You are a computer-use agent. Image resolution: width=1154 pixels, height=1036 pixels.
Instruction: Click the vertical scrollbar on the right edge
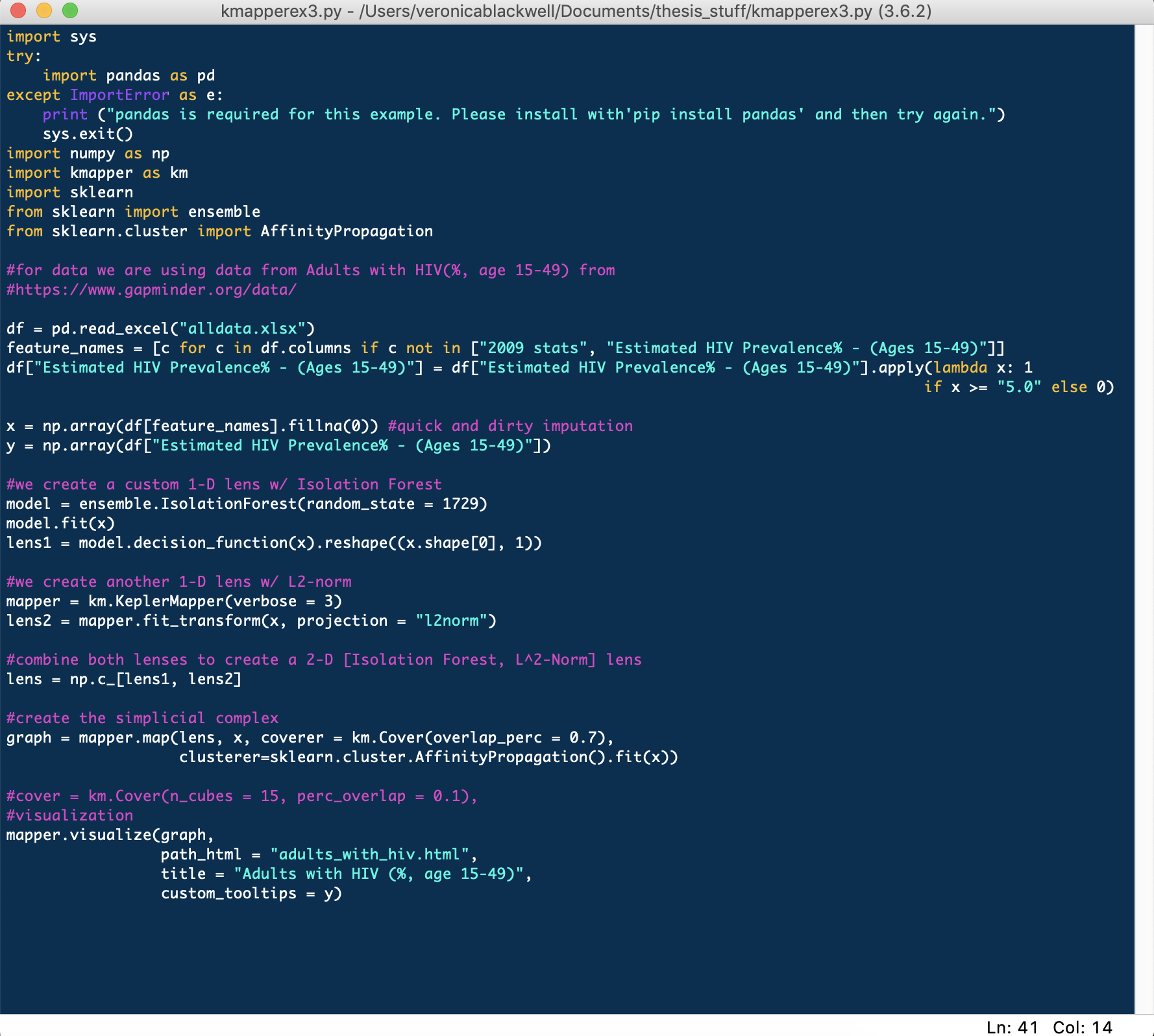pos(1144,519)
